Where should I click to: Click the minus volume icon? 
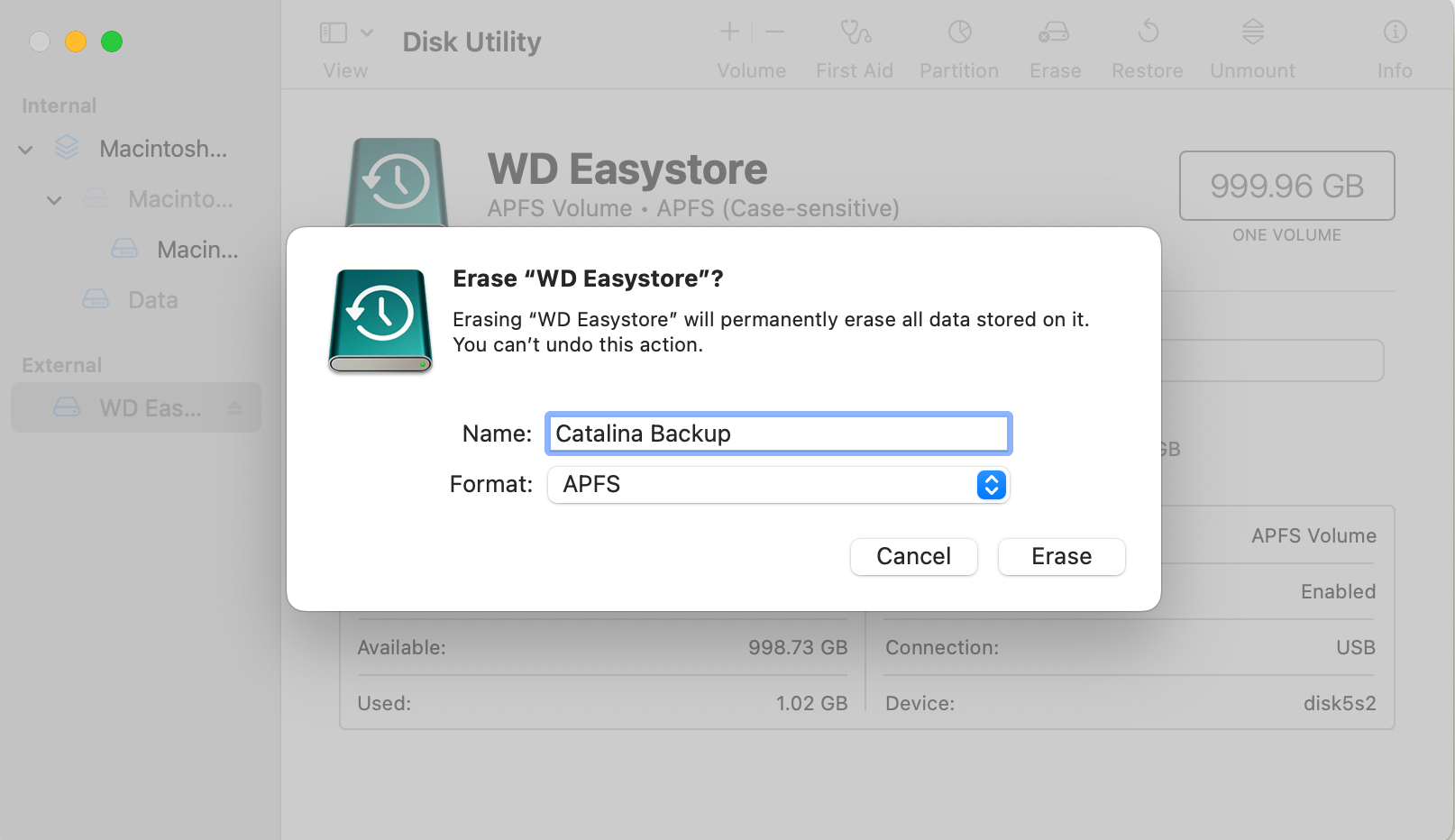[773, 32]
